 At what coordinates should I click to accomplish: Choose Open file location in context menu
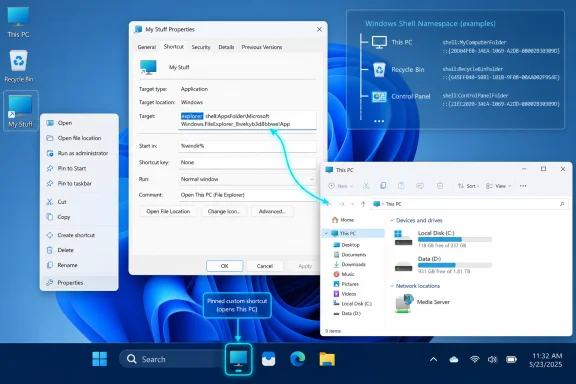[79, 138]
